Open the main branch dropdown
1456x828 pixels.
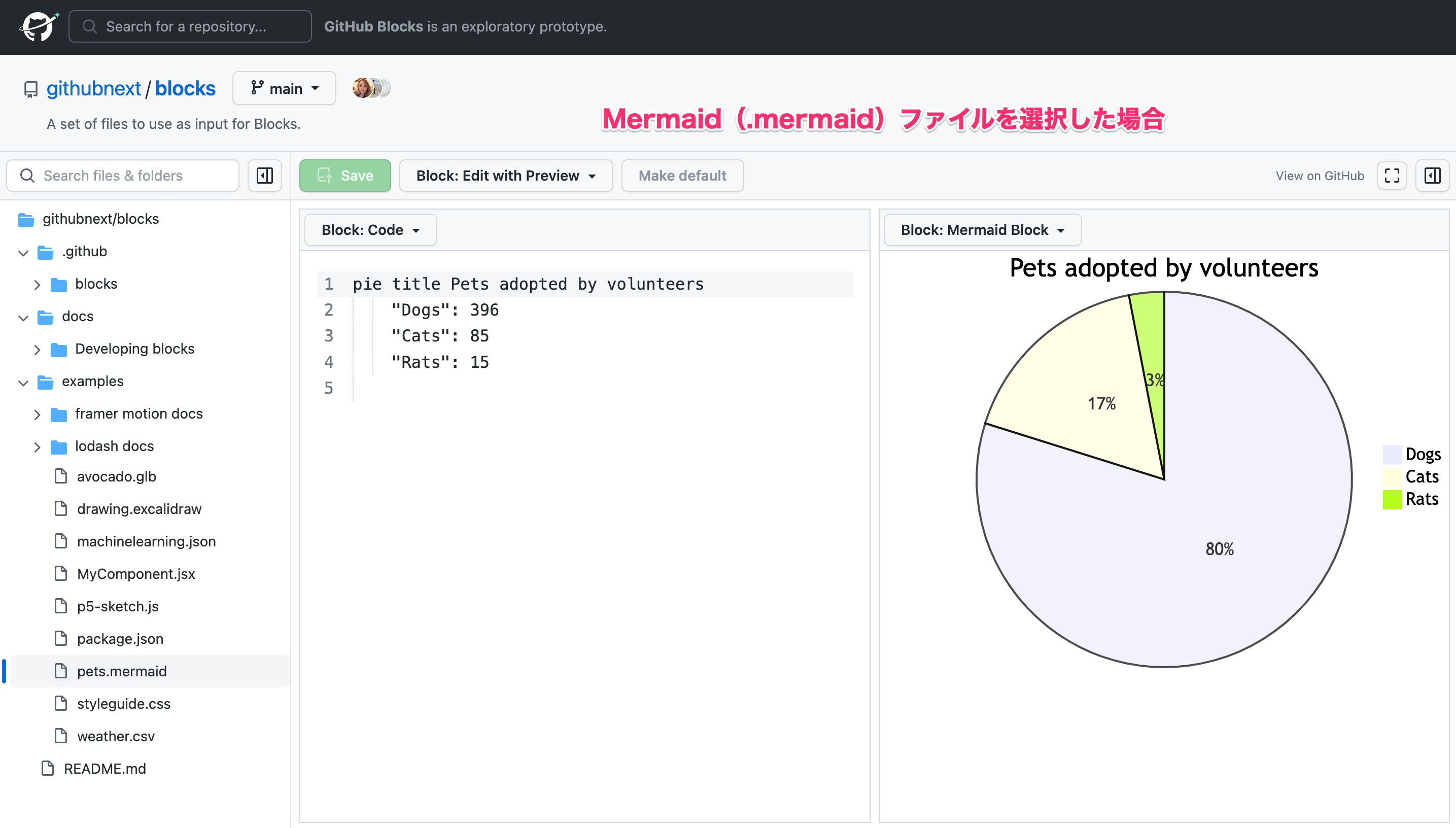(x=284, y=88)
